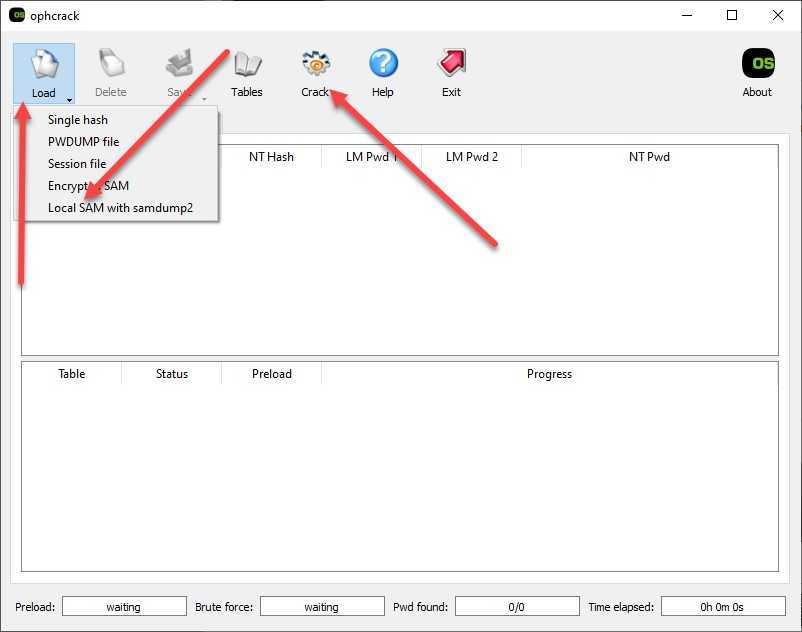The height and width of the screenshot is (632, 802).
Task: Click the Delete toolbar icon
Action: click(111, 64)
